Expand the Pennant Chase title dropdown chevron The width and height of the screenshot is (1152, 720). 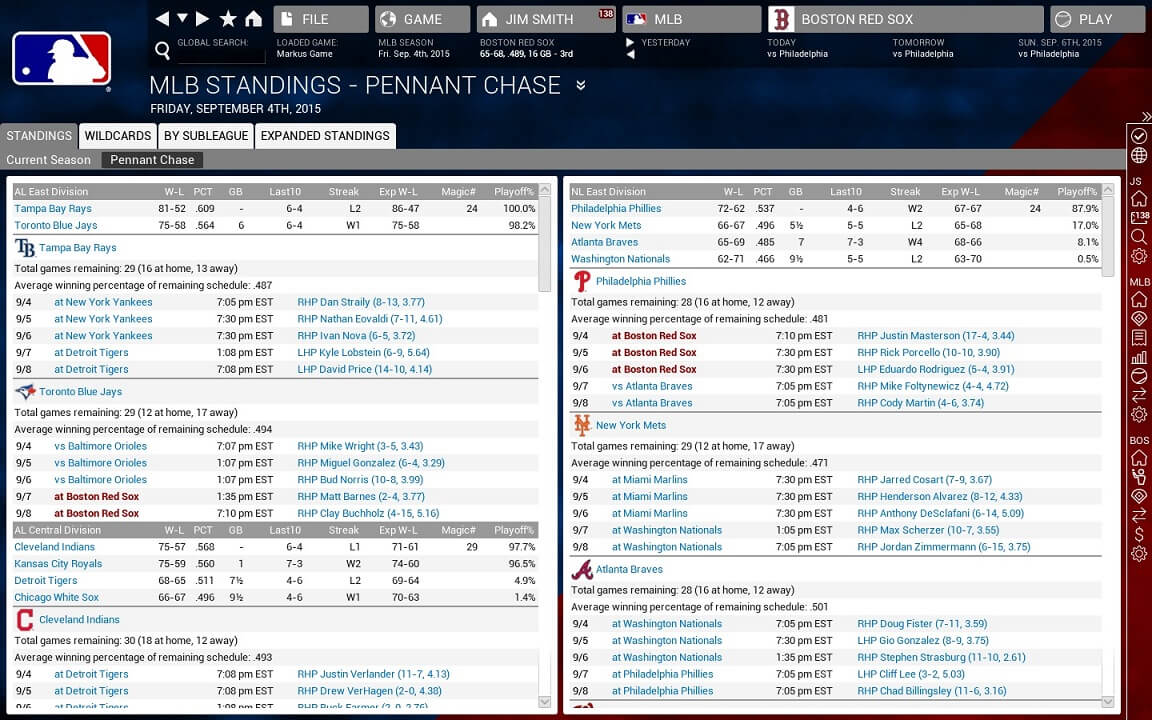(x=580, y=86)
